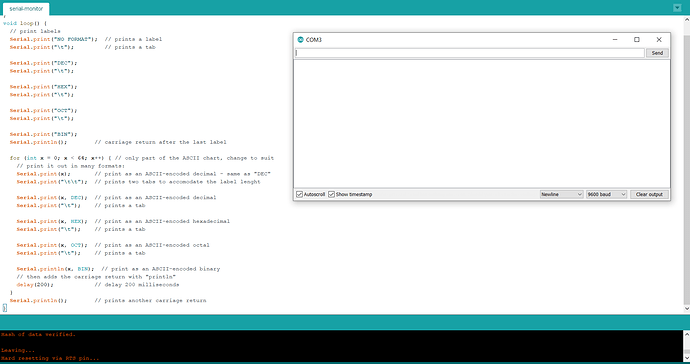This screenshot has height=364, width=690.
Task: Click the Serial.print(x, DEC) line
Action: (116, 198)
